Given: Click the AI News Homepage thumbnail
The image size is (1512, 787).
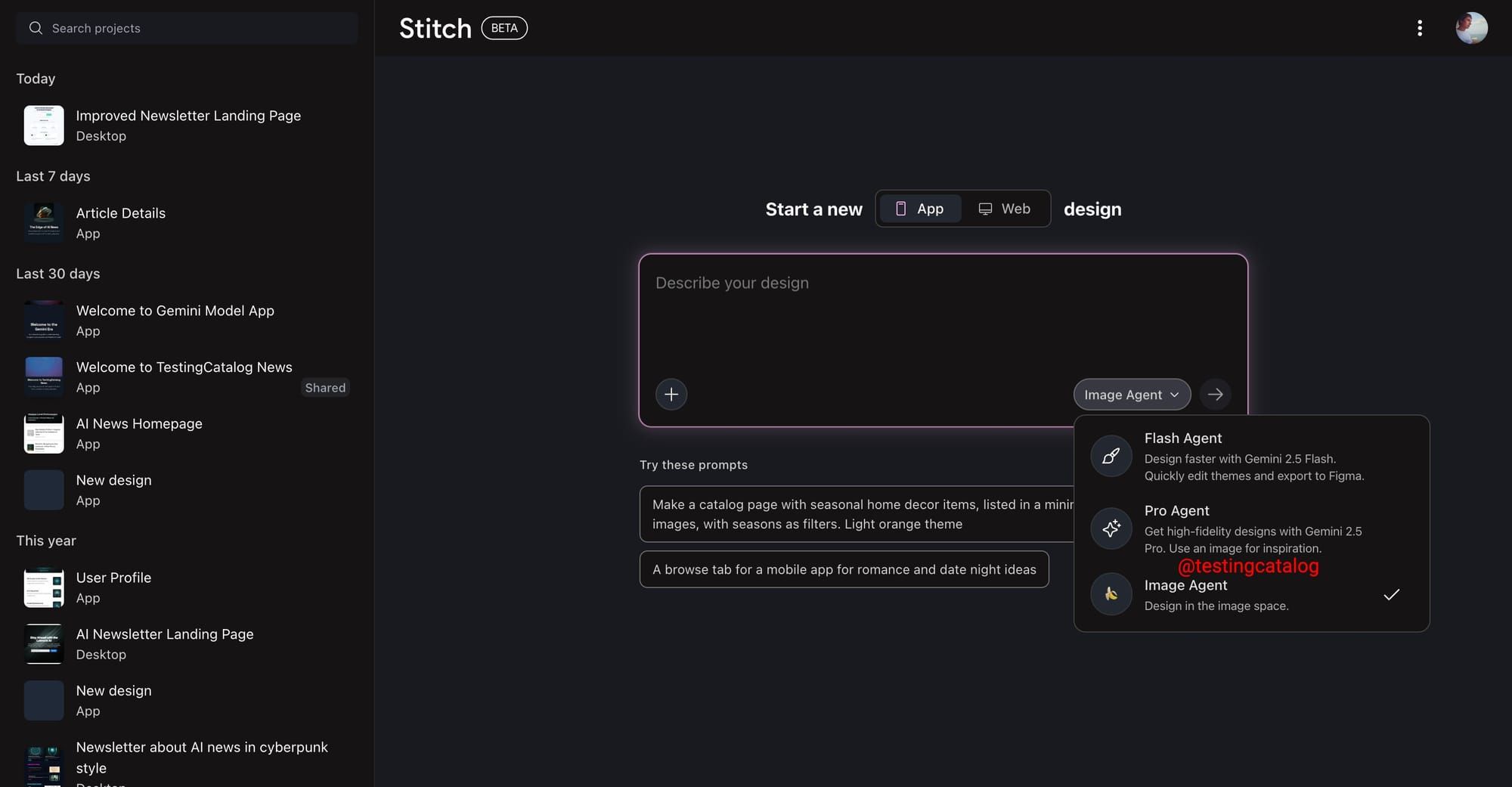Looking at the screenshot, I should pyautogui.click(x=43, y=433).
